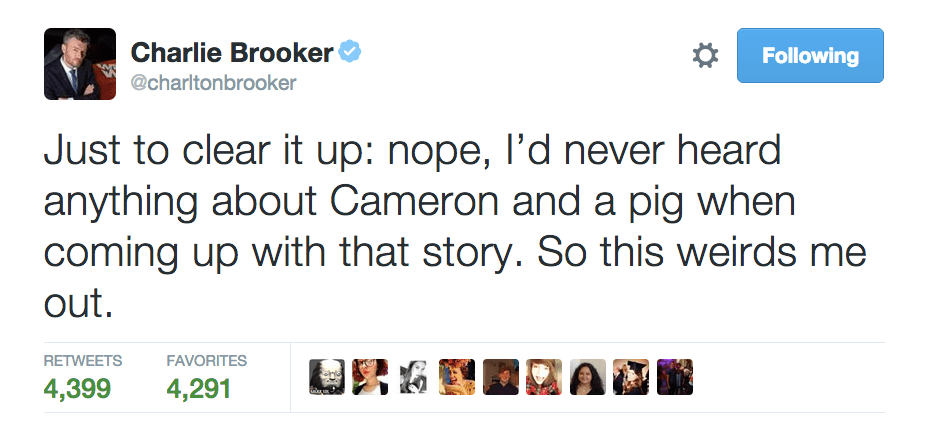Open the graduation cap avatar

[x=631, y=377]
